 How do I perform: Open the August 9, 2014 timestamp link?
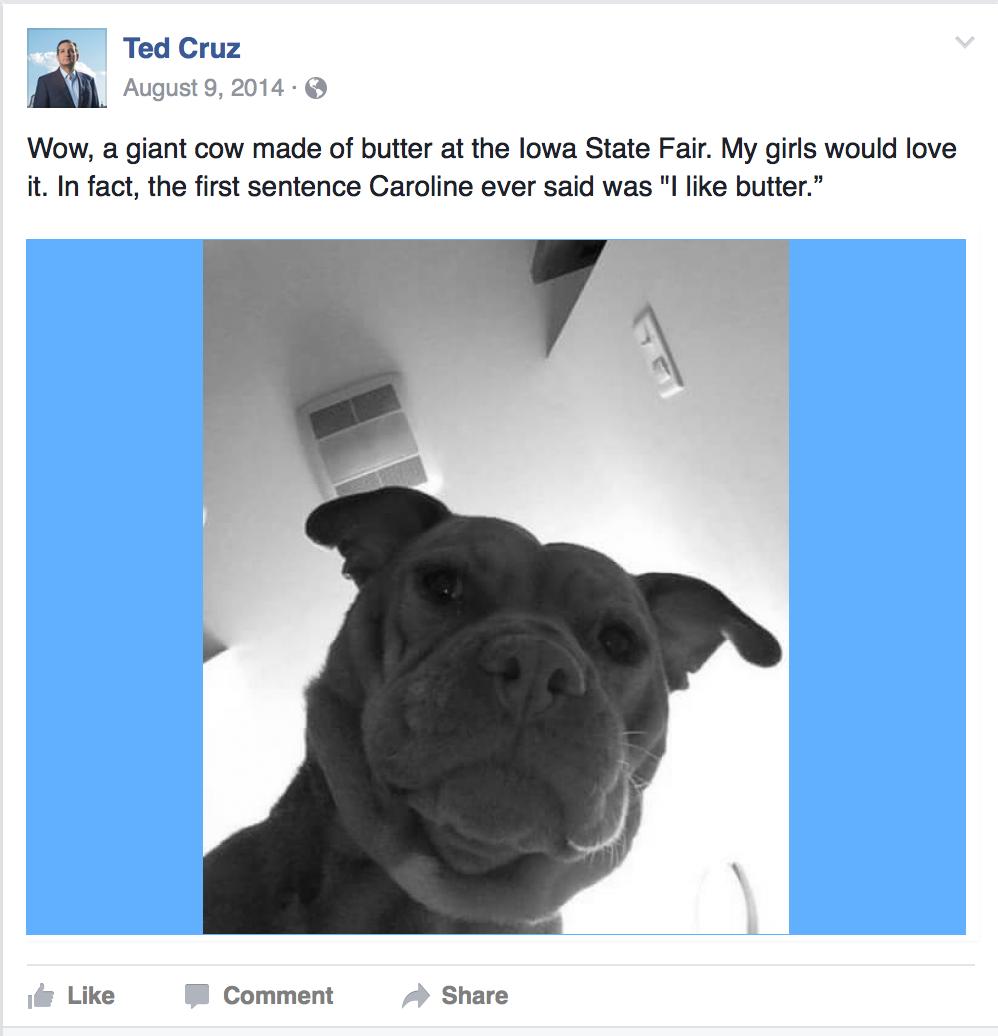pyautogui.click(x=204, y=88)
